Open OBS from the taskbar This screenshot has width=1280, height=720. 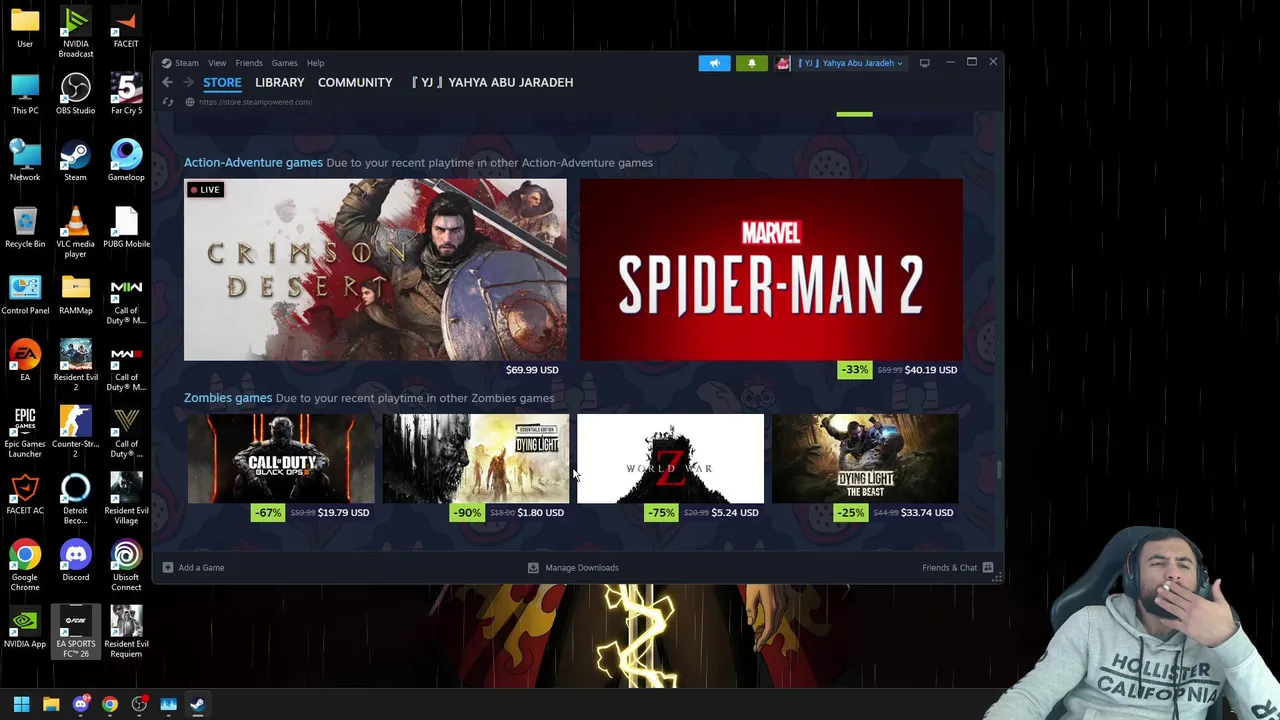(139, 705)
